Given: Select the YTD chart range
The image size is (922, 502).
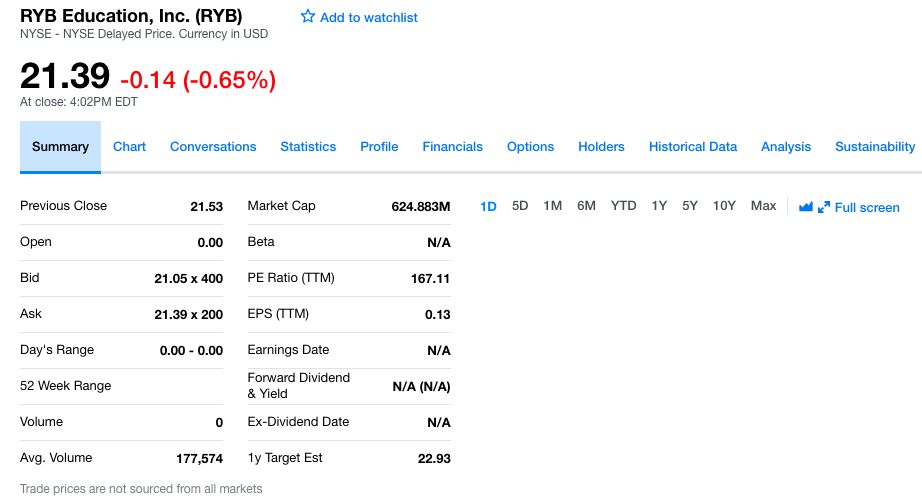Looking at the screenshot, I should [623, 206].
